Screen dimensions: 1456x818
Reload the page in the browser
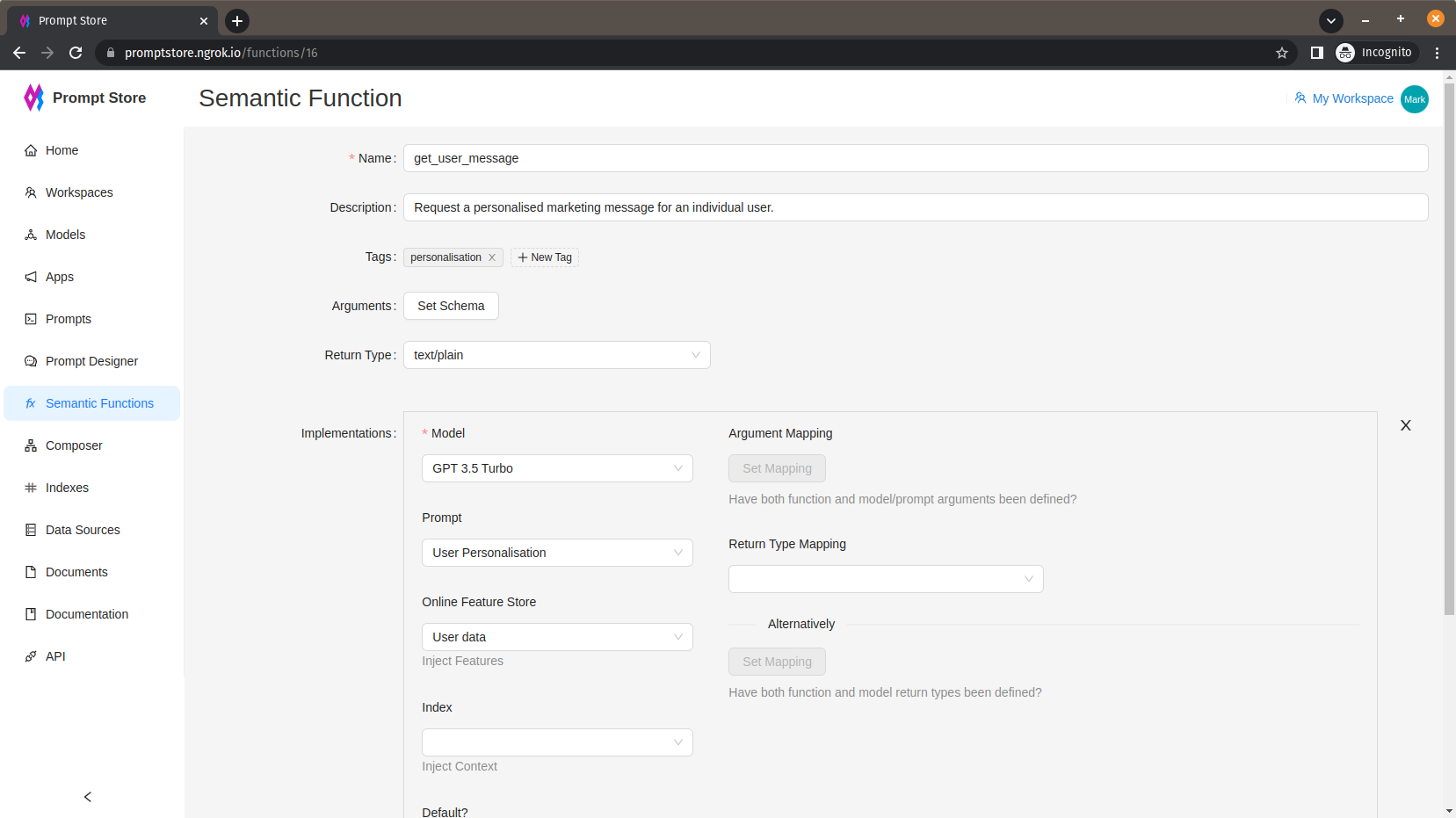(76, 53)
